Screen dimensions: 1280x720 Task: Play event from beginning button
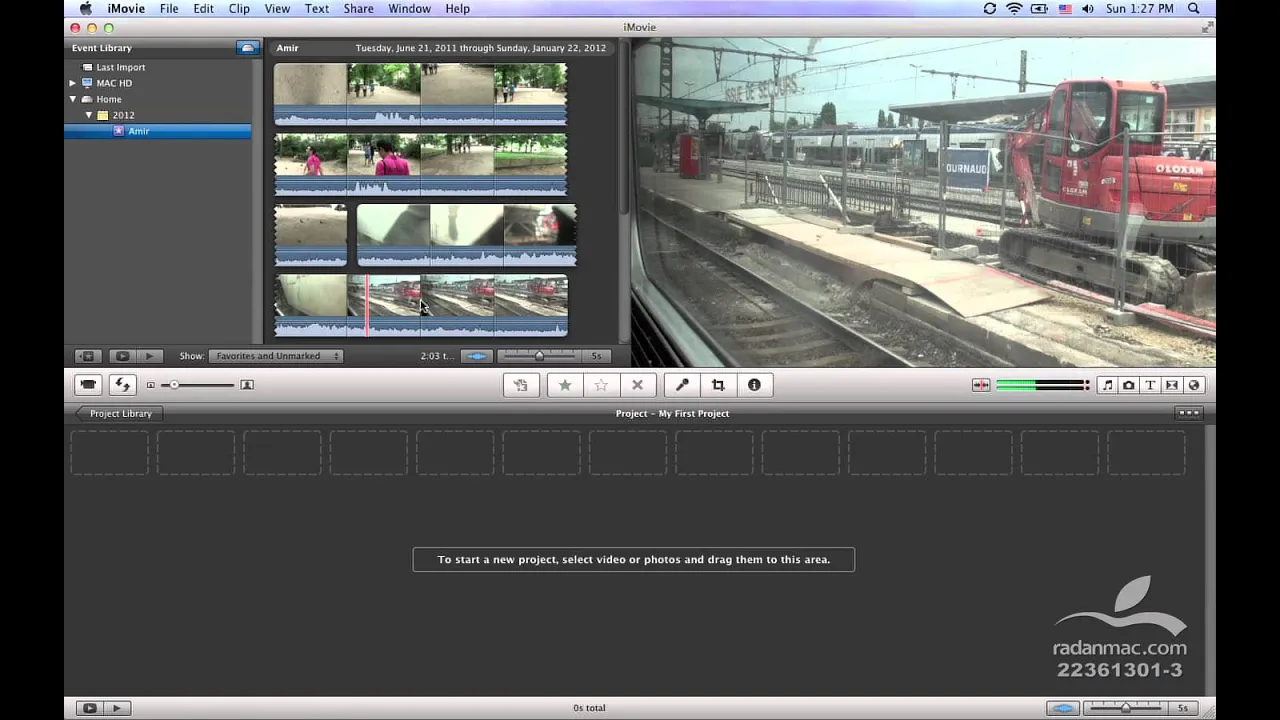pos(149,356)
